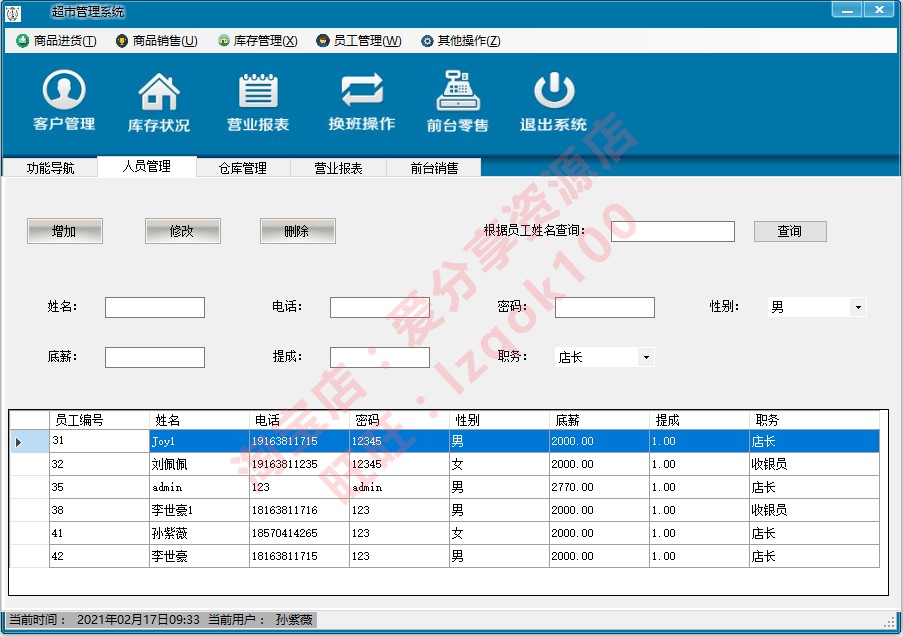This screenshot has width=903, height=637.
Task: Click employee number cell 41
Action: click(x=99, y=533)
